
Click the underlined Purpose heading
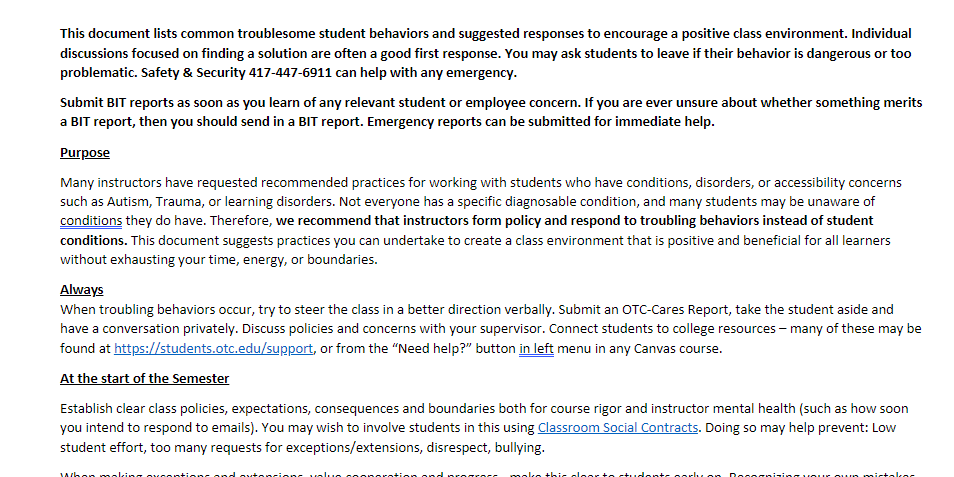(85, 153)
